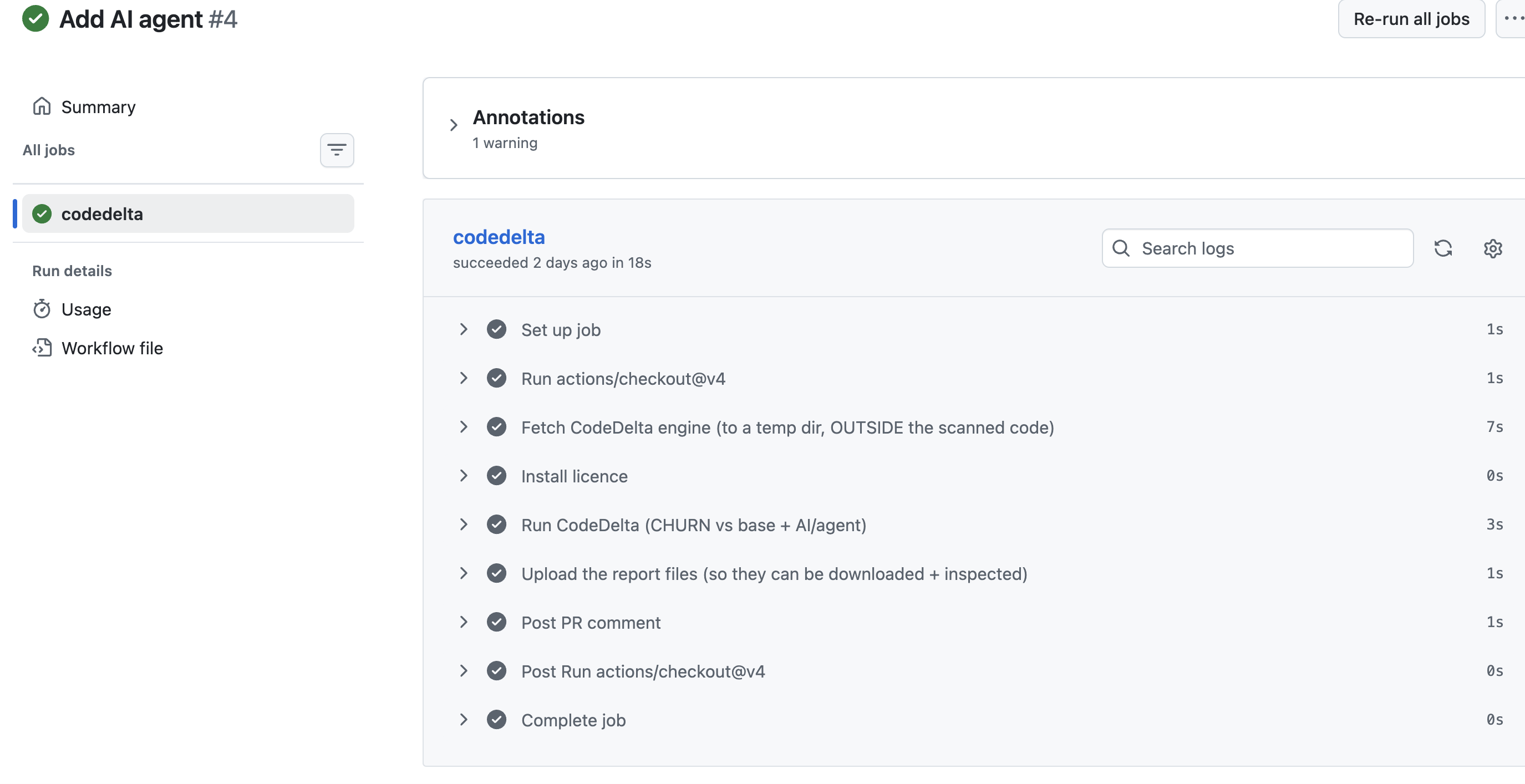Expand the Post PR comment step

coord(464,622)
